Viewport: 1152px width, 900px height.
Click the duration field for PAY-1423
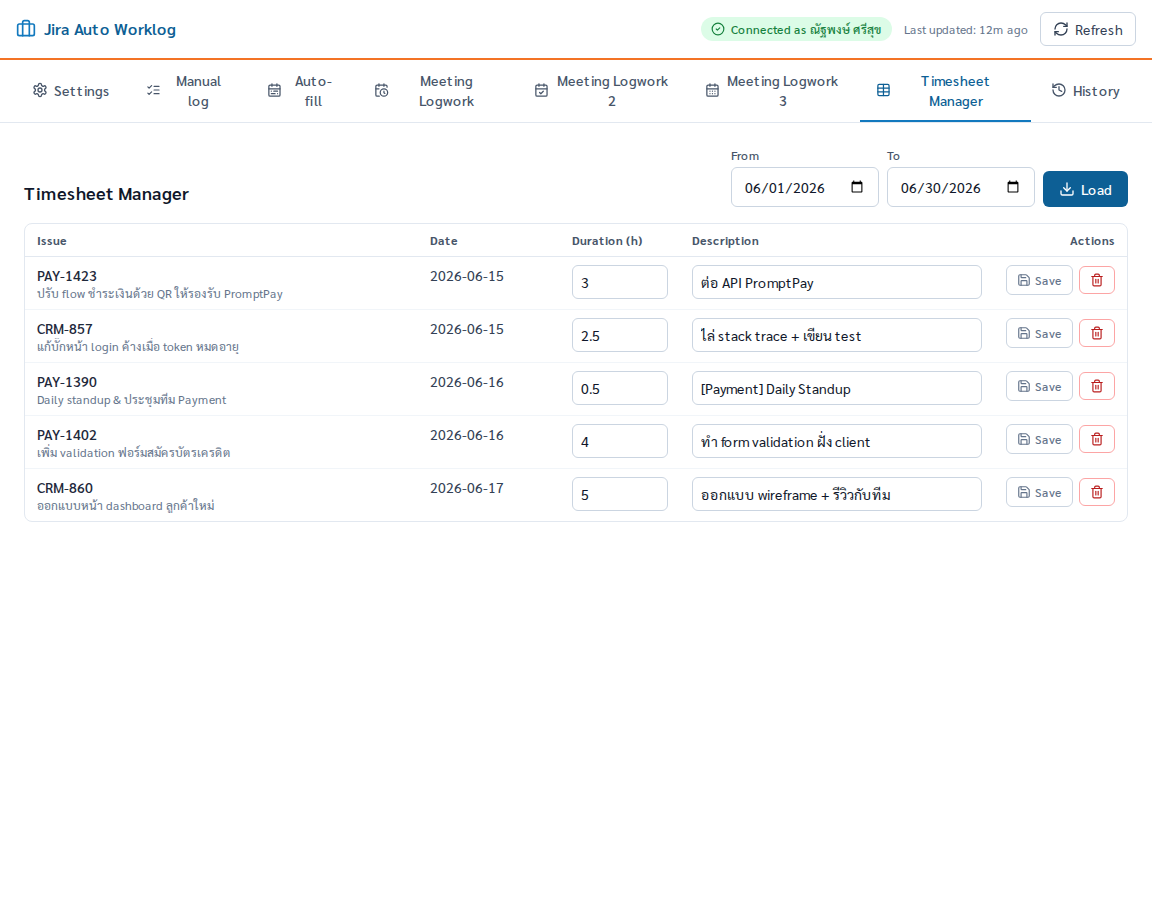click(619, 282)
